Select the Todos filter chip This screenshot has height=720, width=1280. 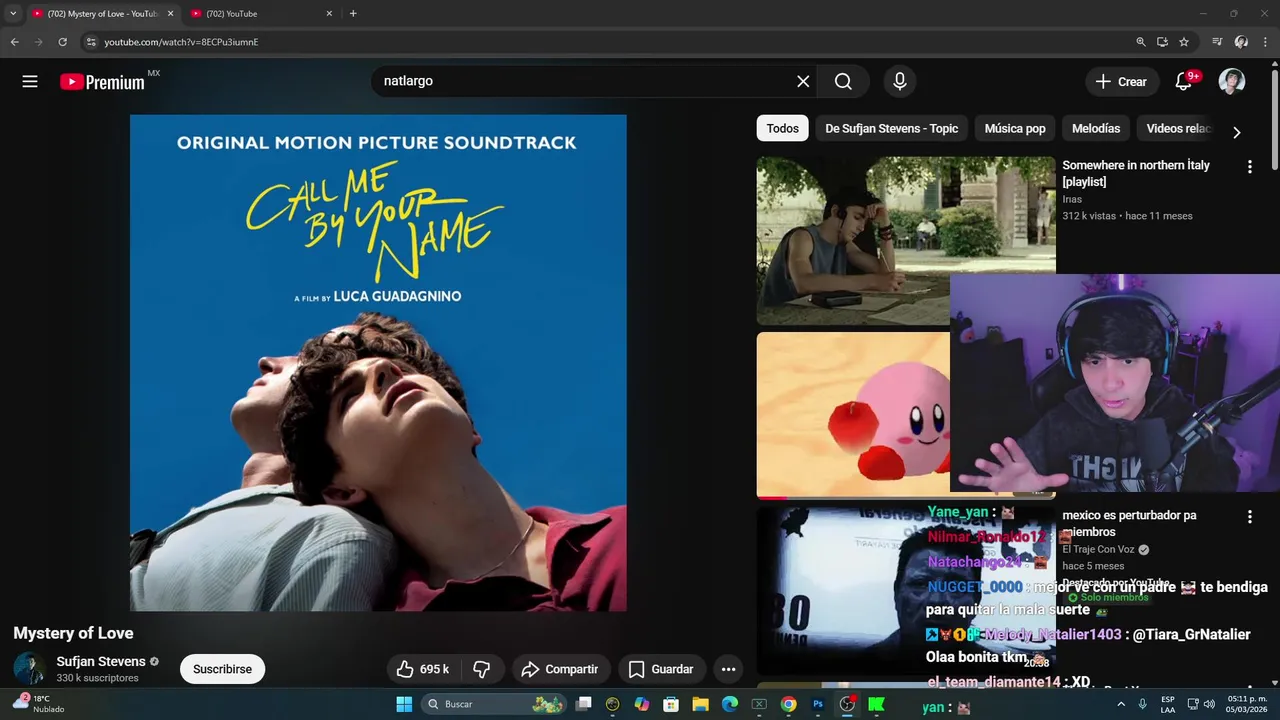click(783, 128)
